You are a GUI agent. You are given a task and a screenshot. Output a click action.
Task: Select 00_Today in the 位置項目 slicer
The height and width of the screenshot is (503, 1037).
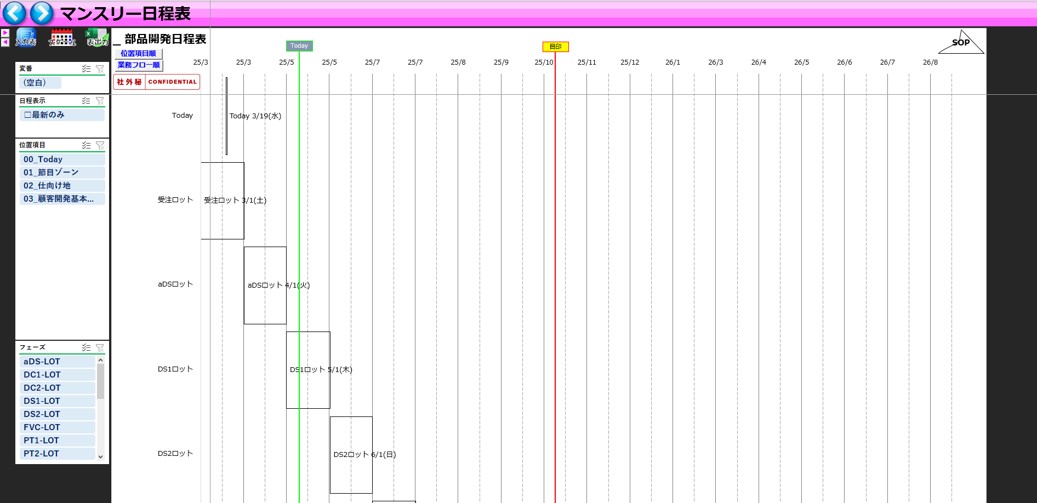pyautogui.click(x=62, y=159)
